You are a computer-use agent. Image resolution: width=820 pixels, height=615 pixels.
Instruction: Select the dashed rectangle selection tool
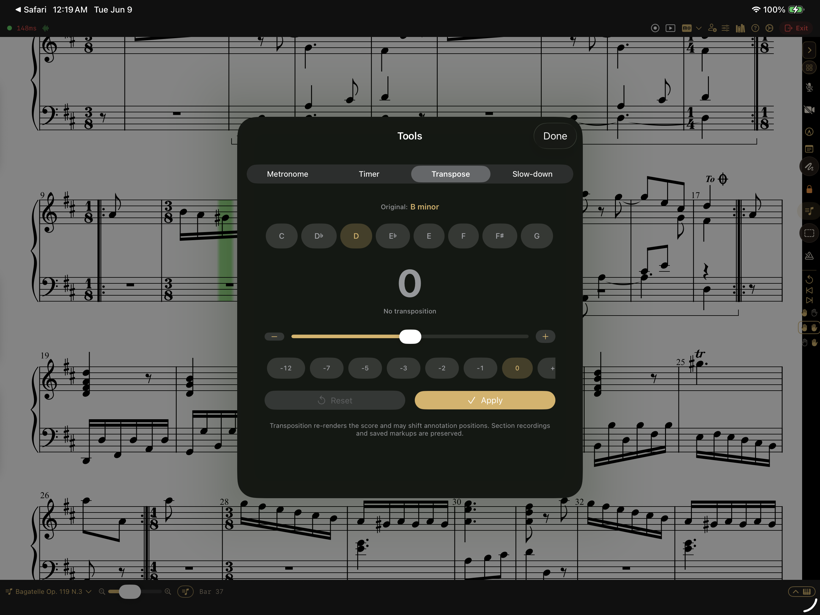[x=810, y=233]
